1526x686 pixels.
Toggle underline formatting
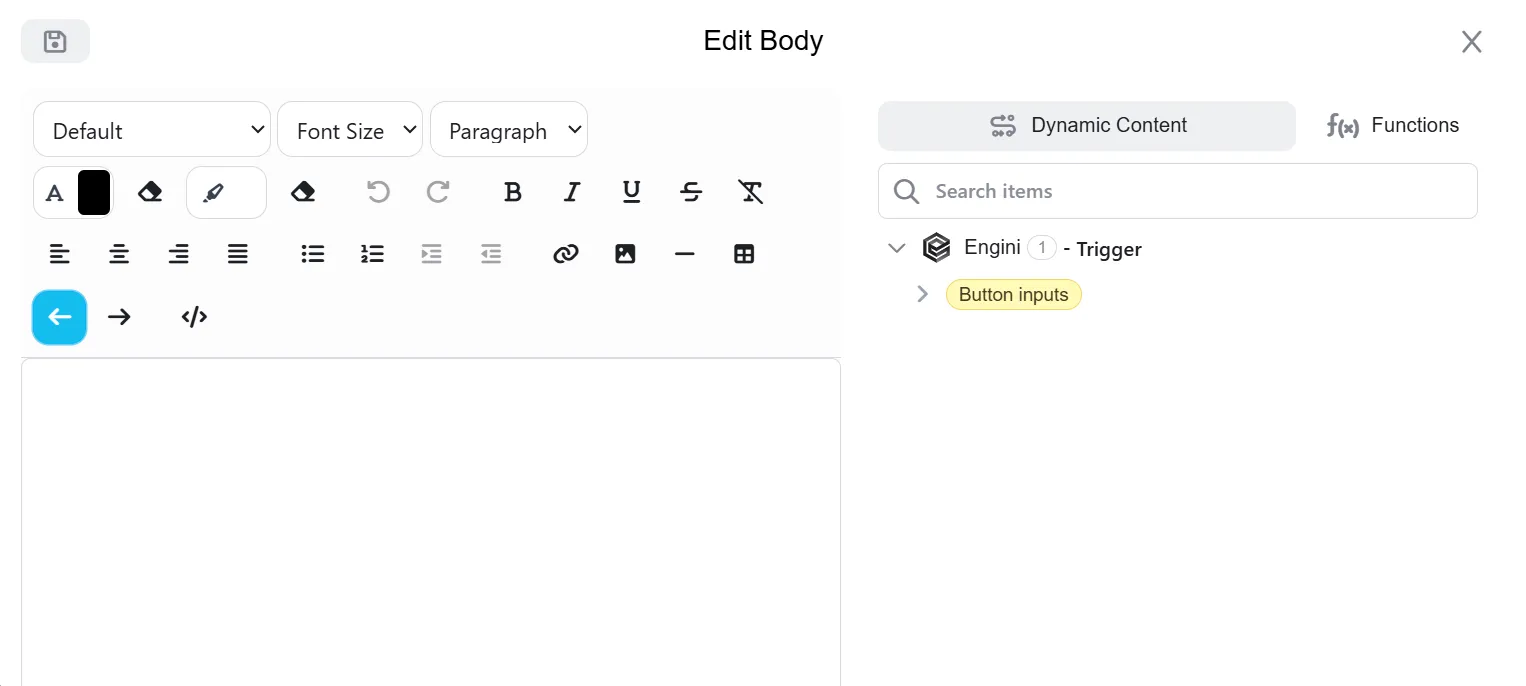coord(632,192)
